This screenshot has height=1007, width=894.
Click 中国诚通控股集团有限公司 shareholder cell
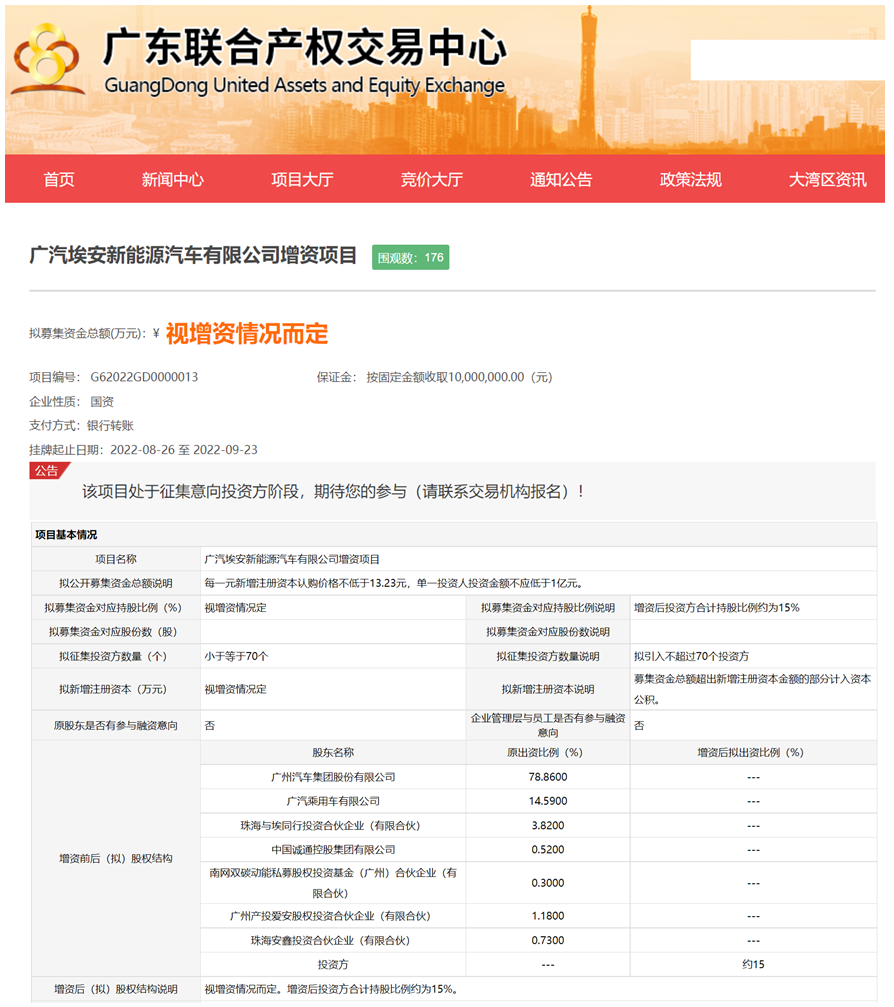tap(333, 850)
